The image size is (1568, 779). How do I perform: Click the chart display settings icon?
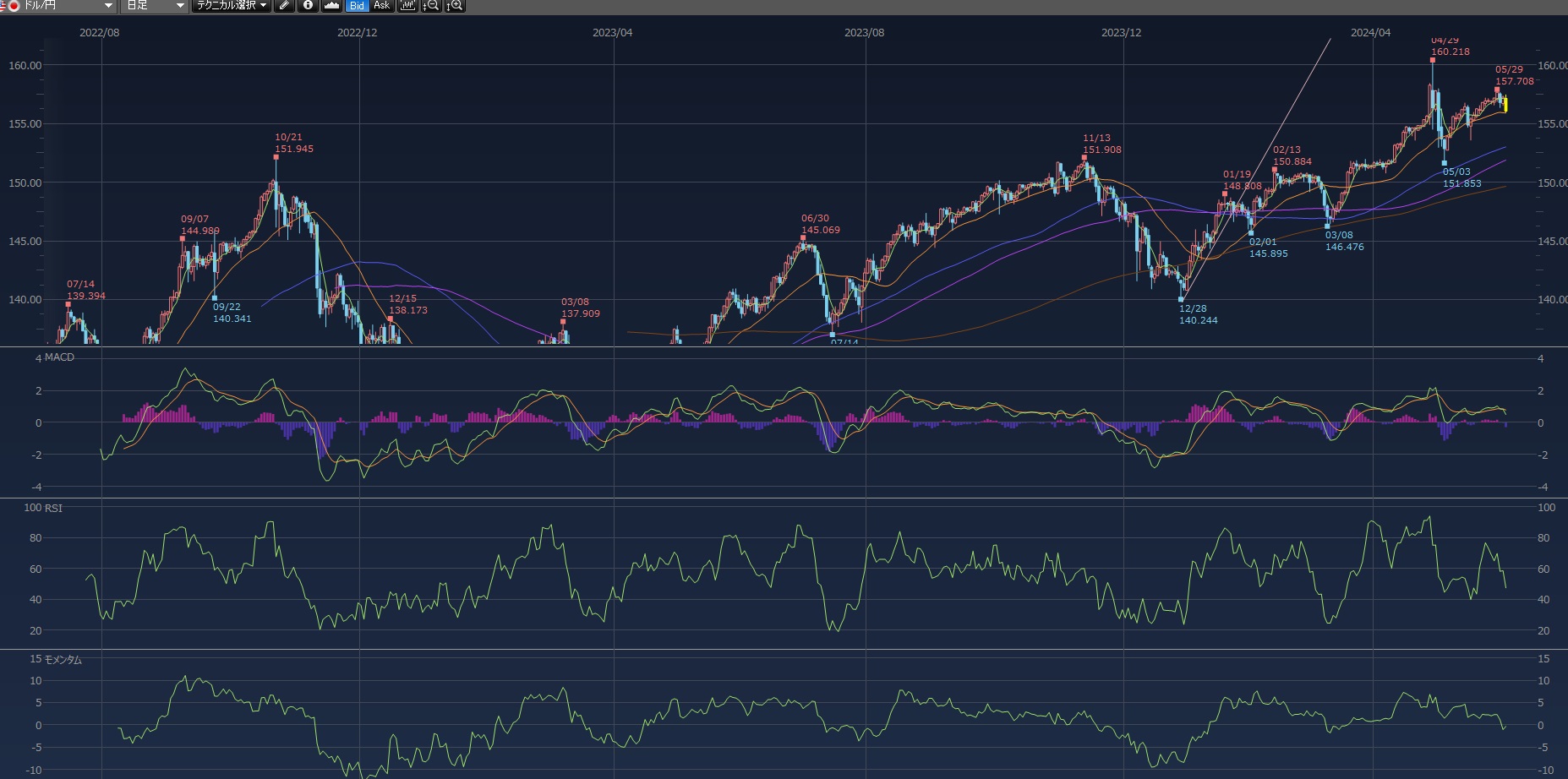click(x=407, y=6)
